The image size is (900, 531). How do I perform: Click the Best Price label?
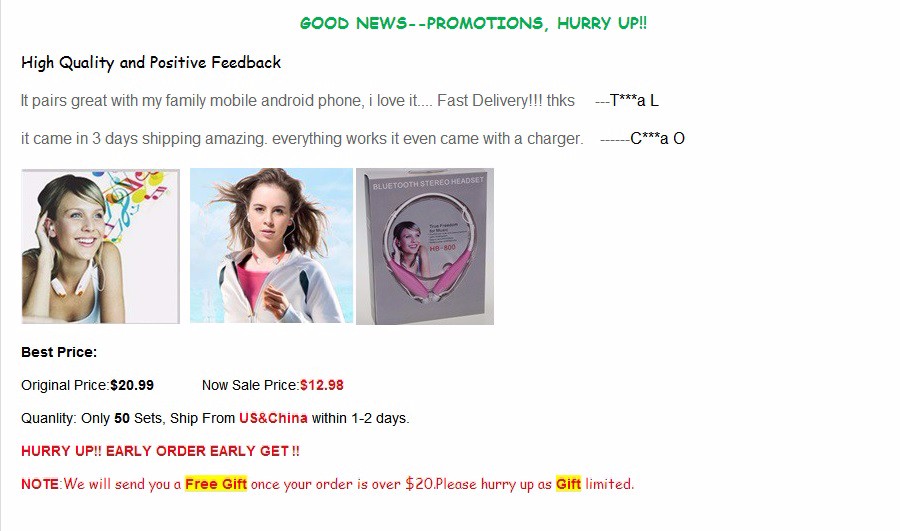pyautogui.click(x=59, y=352)
